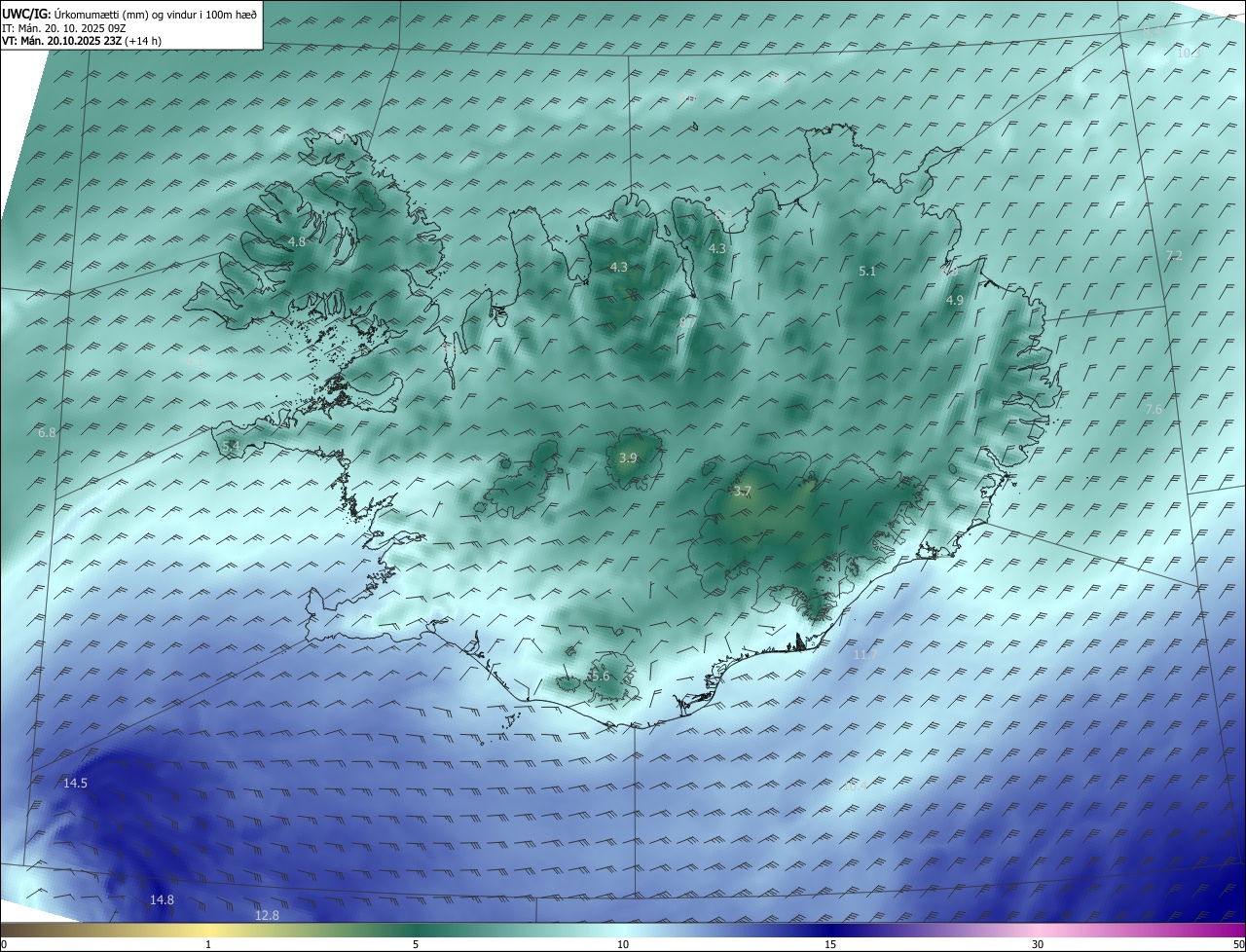
Task: Click the 6.8 value in the western sea
Action: [47, 431]
